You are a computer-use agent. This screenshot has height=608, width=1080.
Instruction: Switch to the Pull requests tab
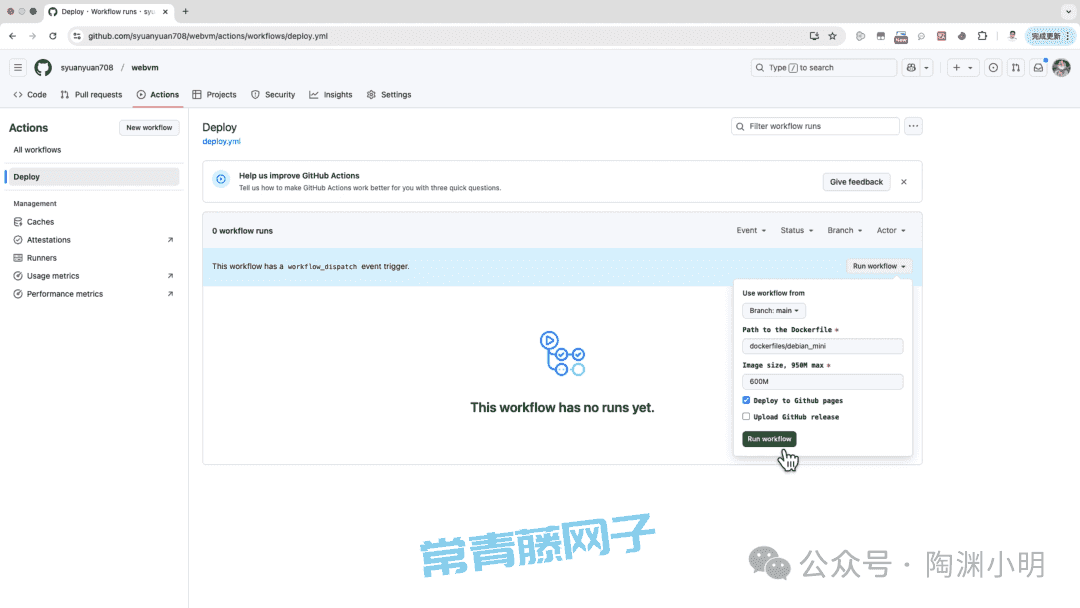click(x=91, y=94)
